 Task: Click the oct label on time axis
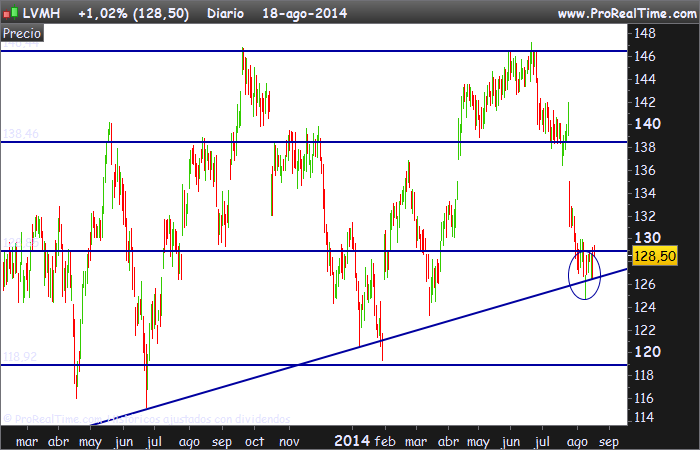coord(255,442)
